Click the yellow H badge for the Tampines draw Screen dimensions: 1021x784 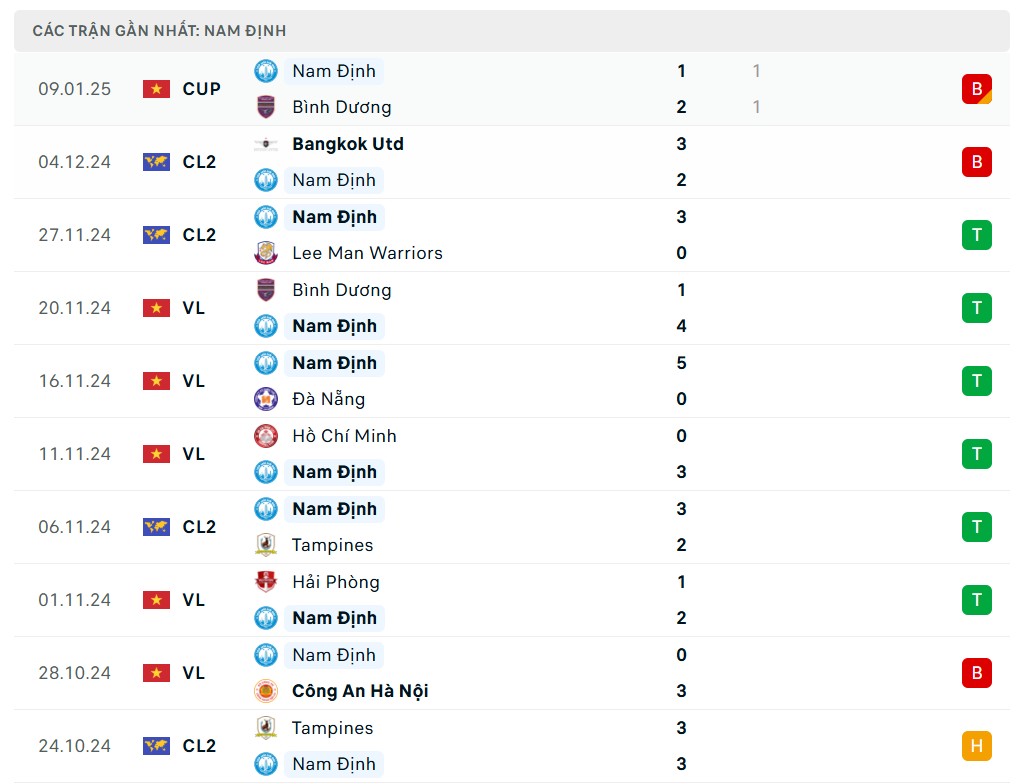point(976,745)
